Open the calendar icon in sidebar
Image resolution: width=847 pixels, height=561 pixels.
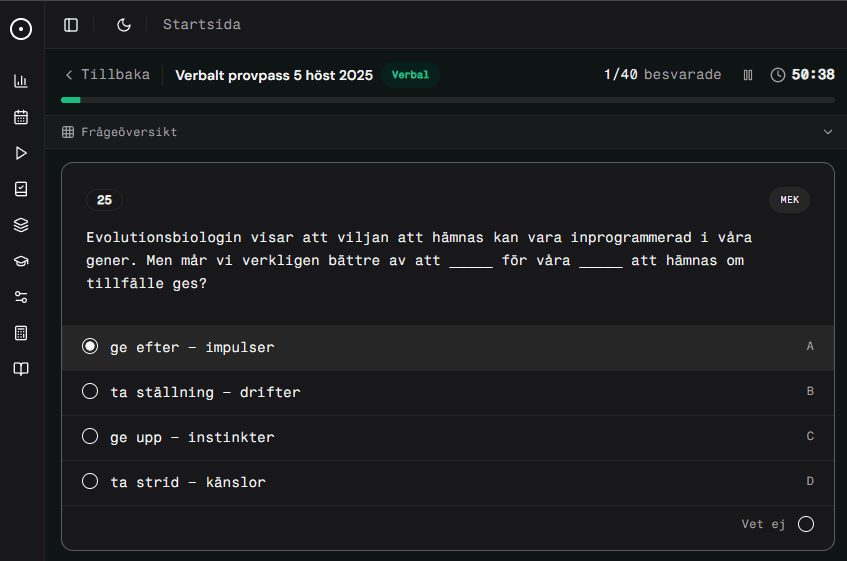21,117
